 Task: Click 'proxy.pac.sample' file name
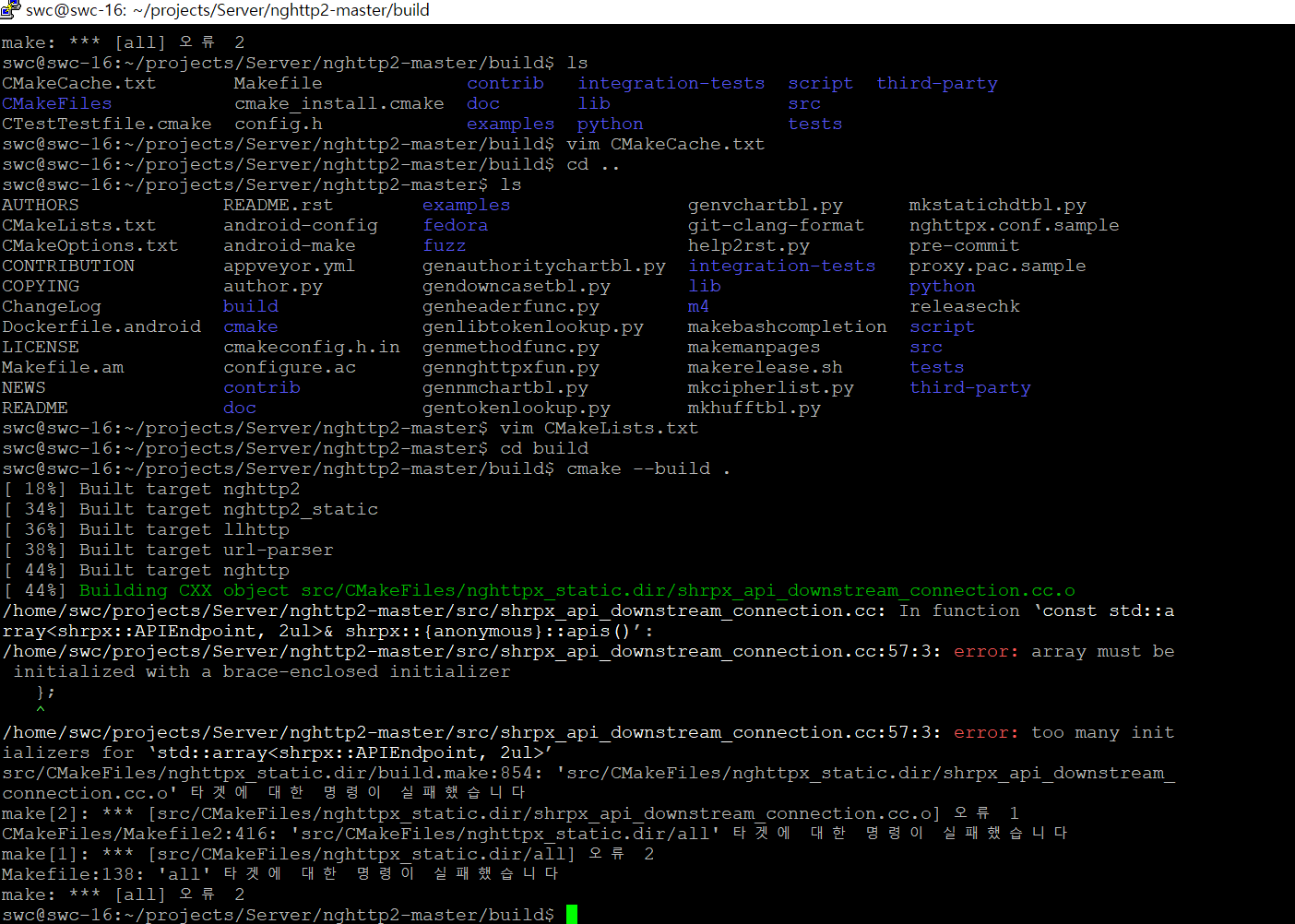tap(998, 266)
